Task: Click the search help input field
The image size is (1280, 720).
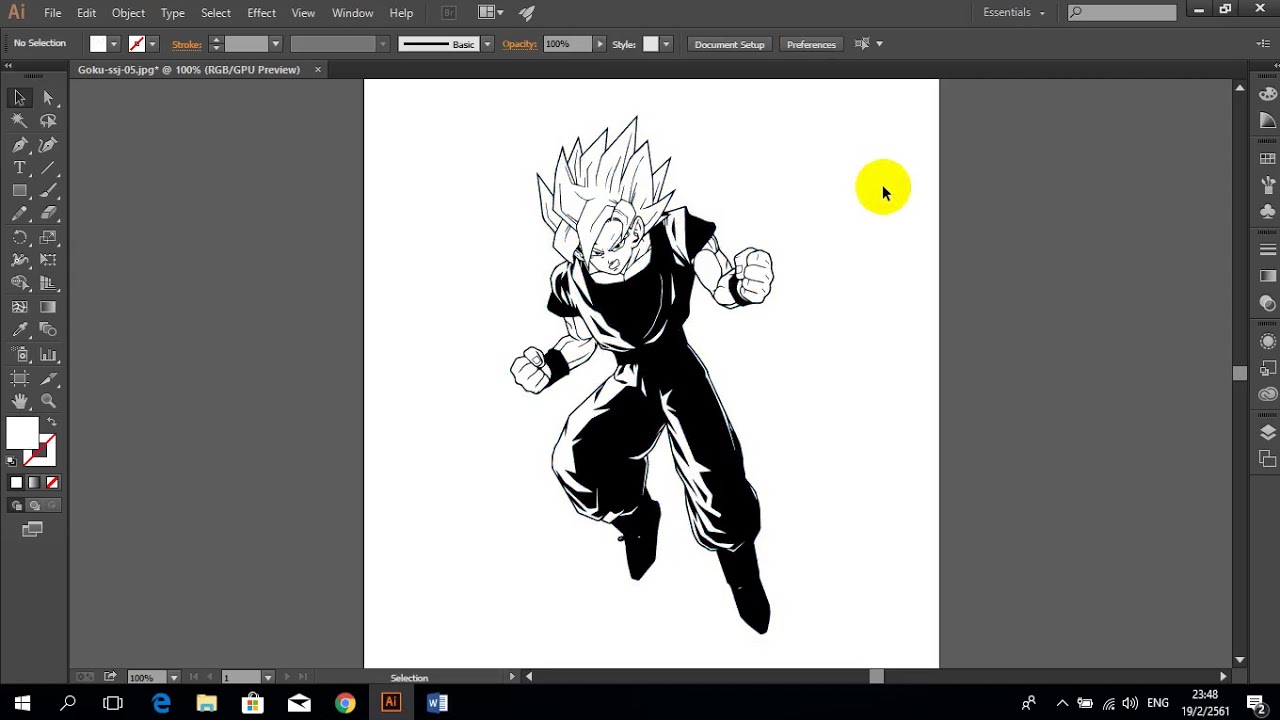Action: tap(1123, 13)
